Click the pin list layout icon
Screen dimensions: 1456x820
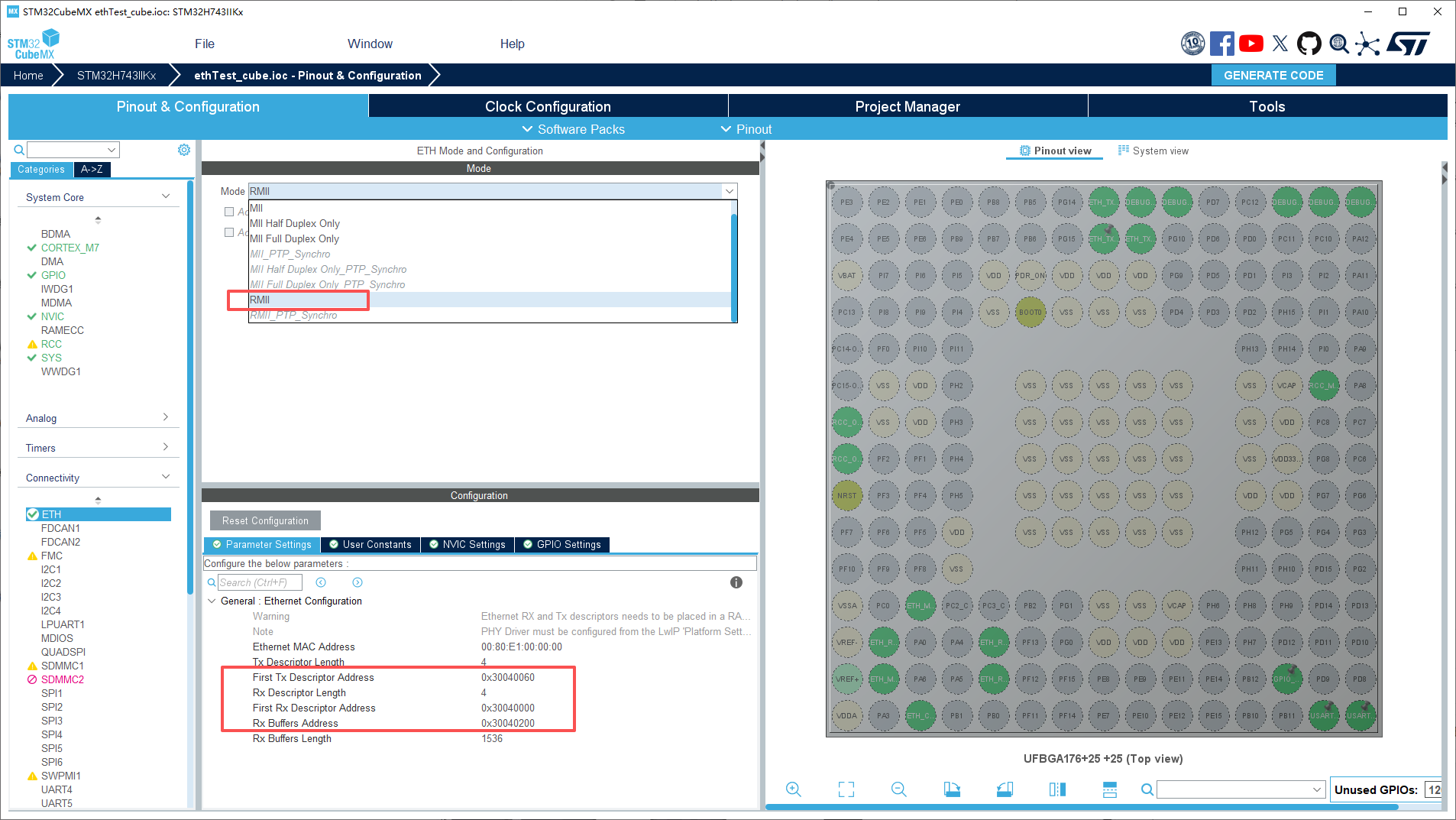pos(1110,789)
